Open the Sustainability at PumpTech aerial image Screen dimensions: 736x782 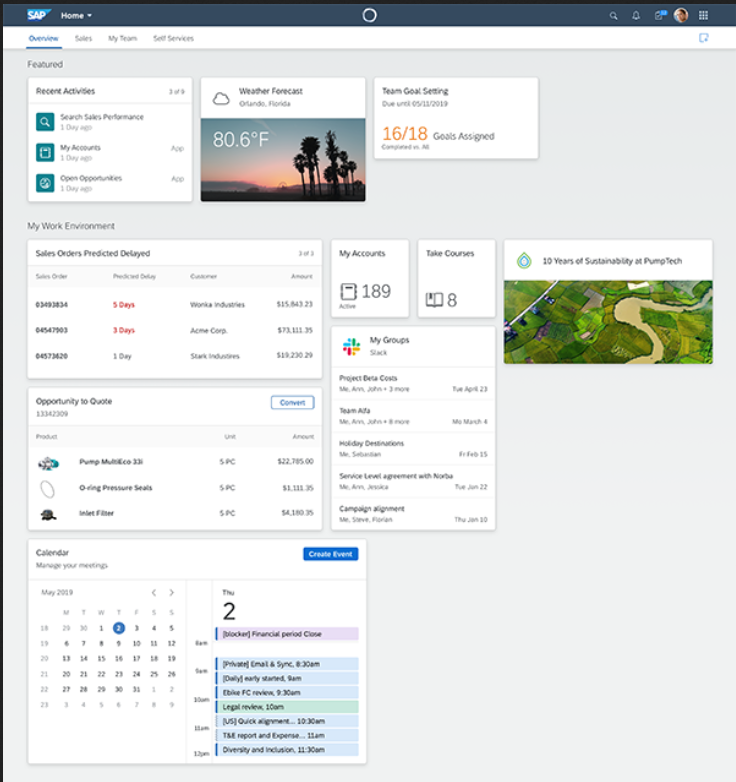(608, 321)
